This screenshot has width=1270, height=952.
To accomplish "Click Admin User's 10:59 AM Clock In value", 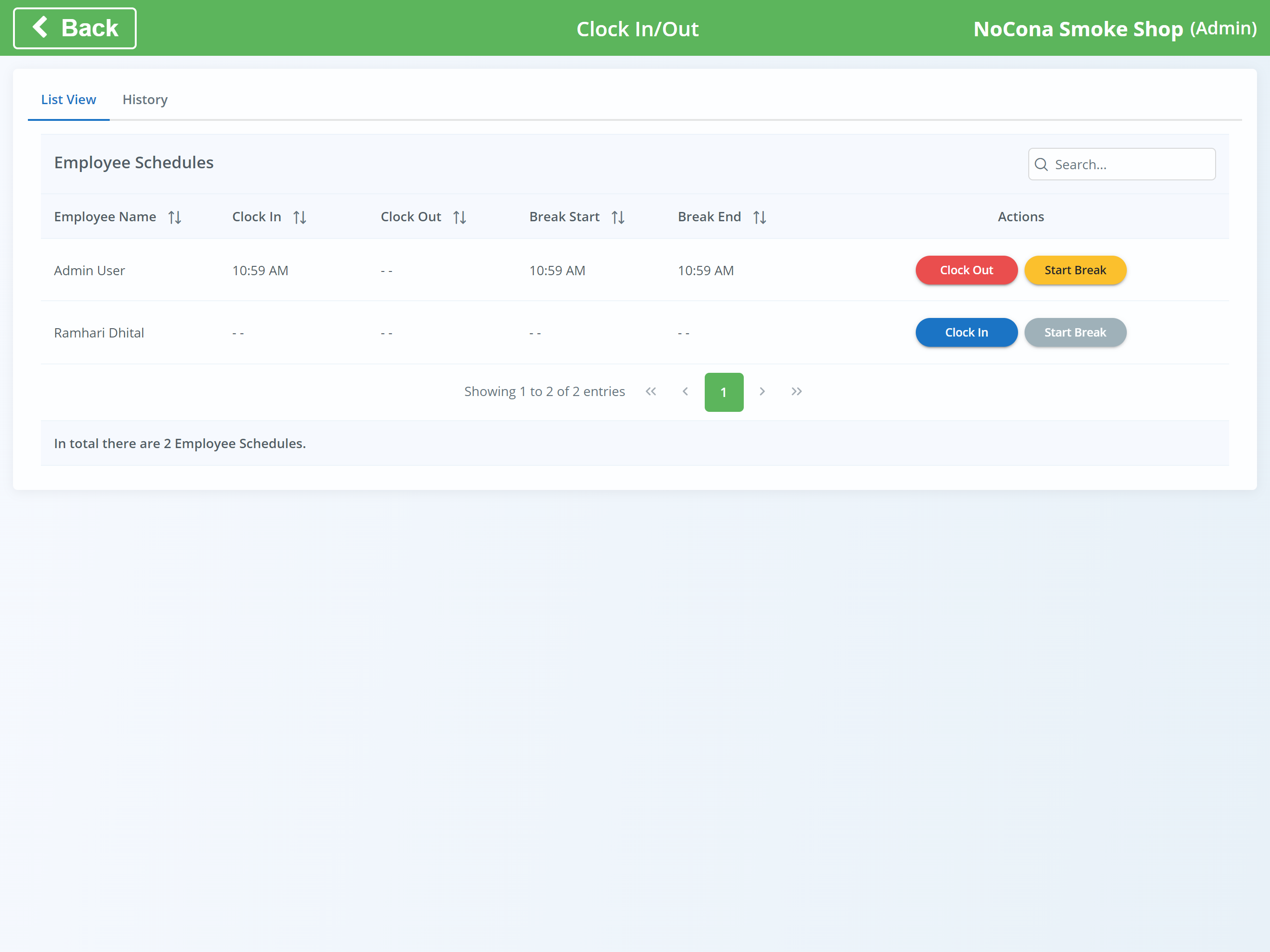I will click(260, 271).
